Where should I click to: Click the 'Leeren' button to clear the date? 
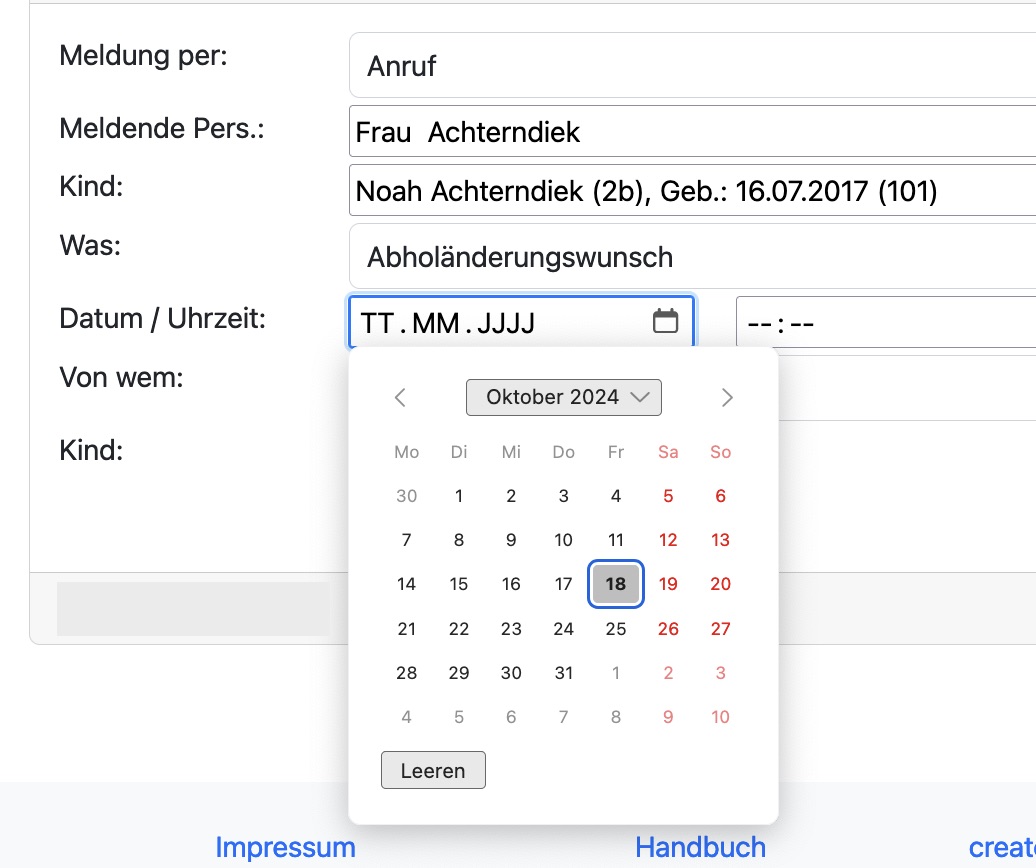coord(433,770)
